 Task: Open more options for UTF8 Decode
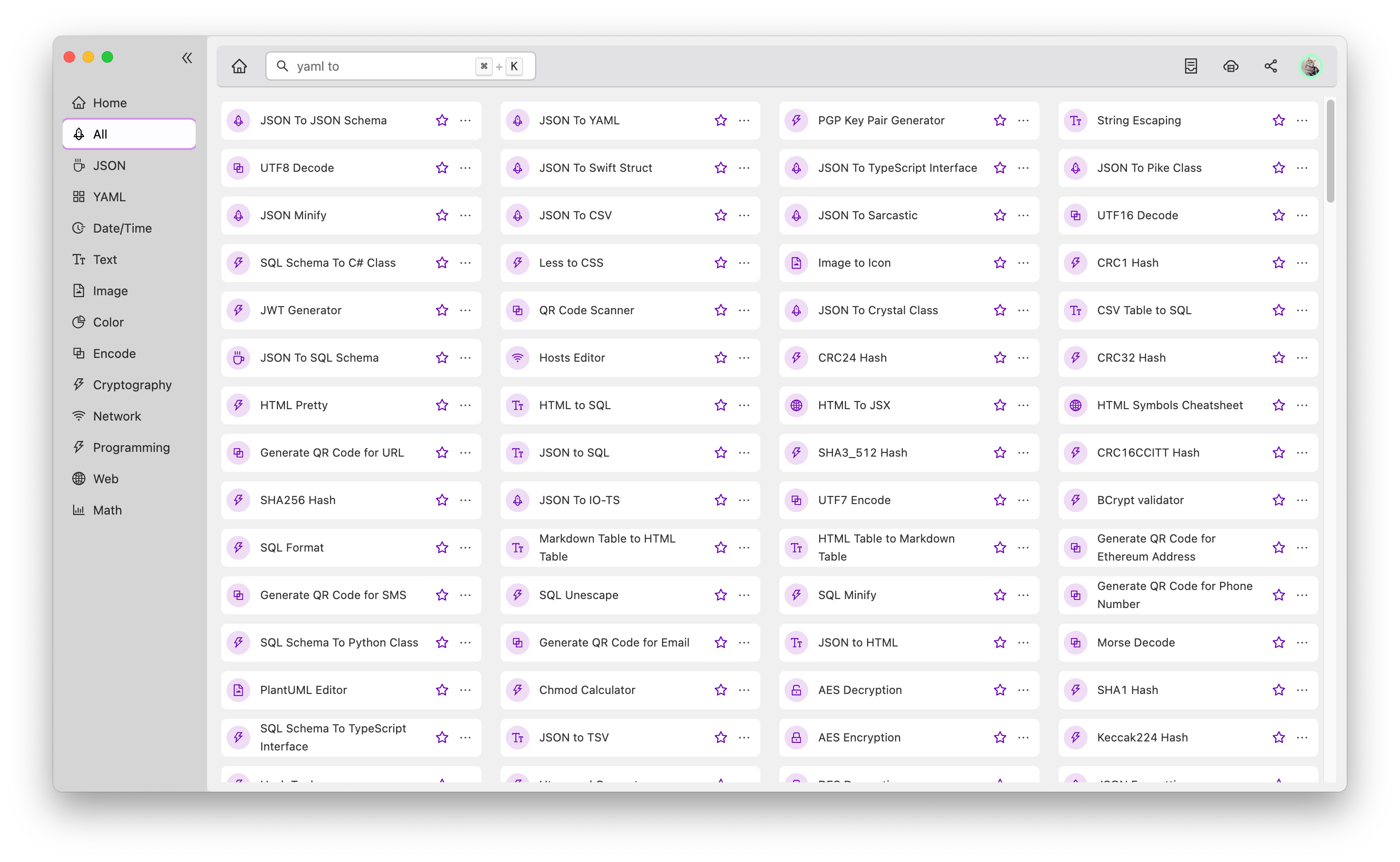tap(465, 168)
